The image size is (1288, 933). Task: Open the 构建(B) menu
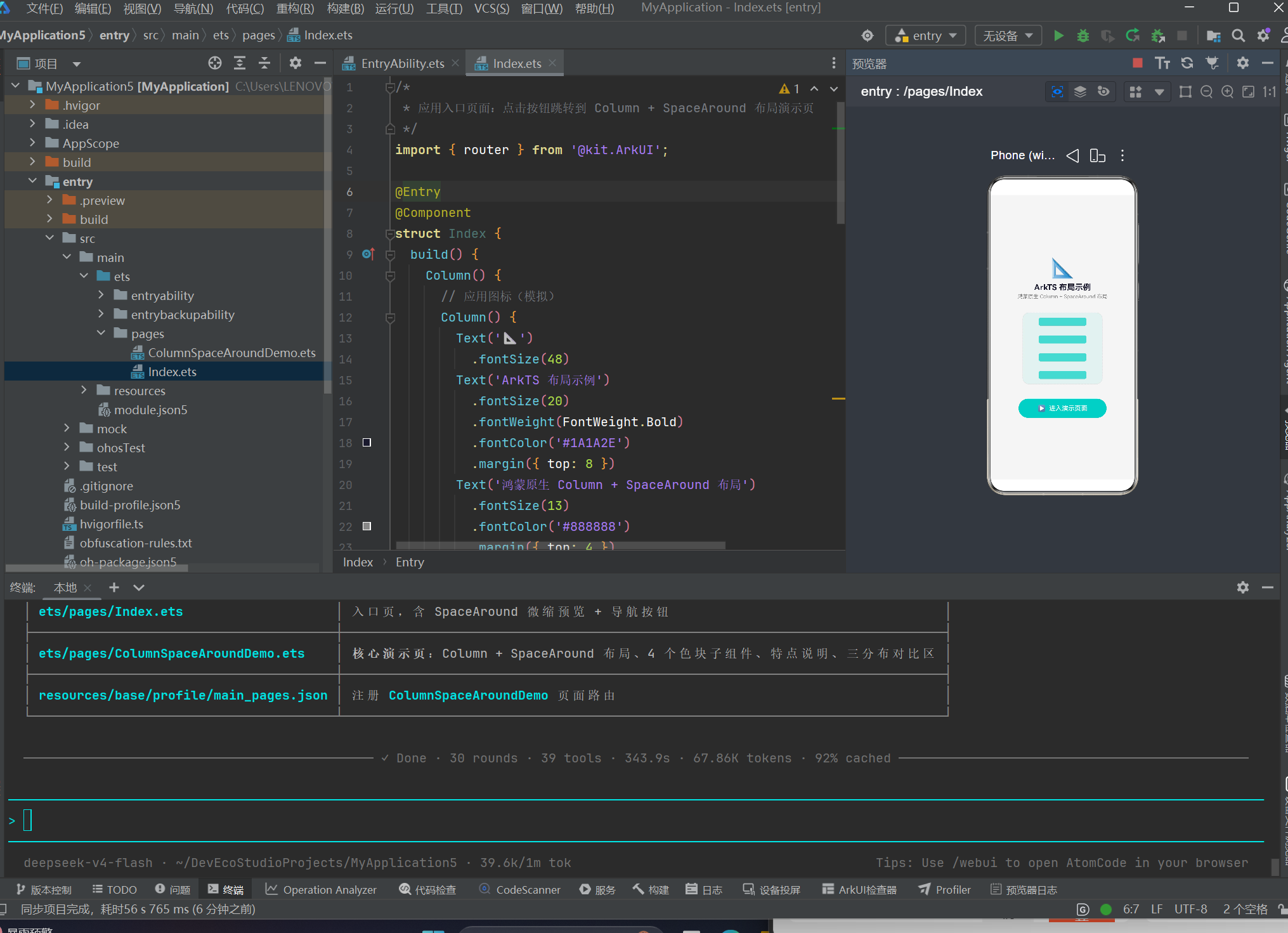pyautogui.click(x=346, y=8)
